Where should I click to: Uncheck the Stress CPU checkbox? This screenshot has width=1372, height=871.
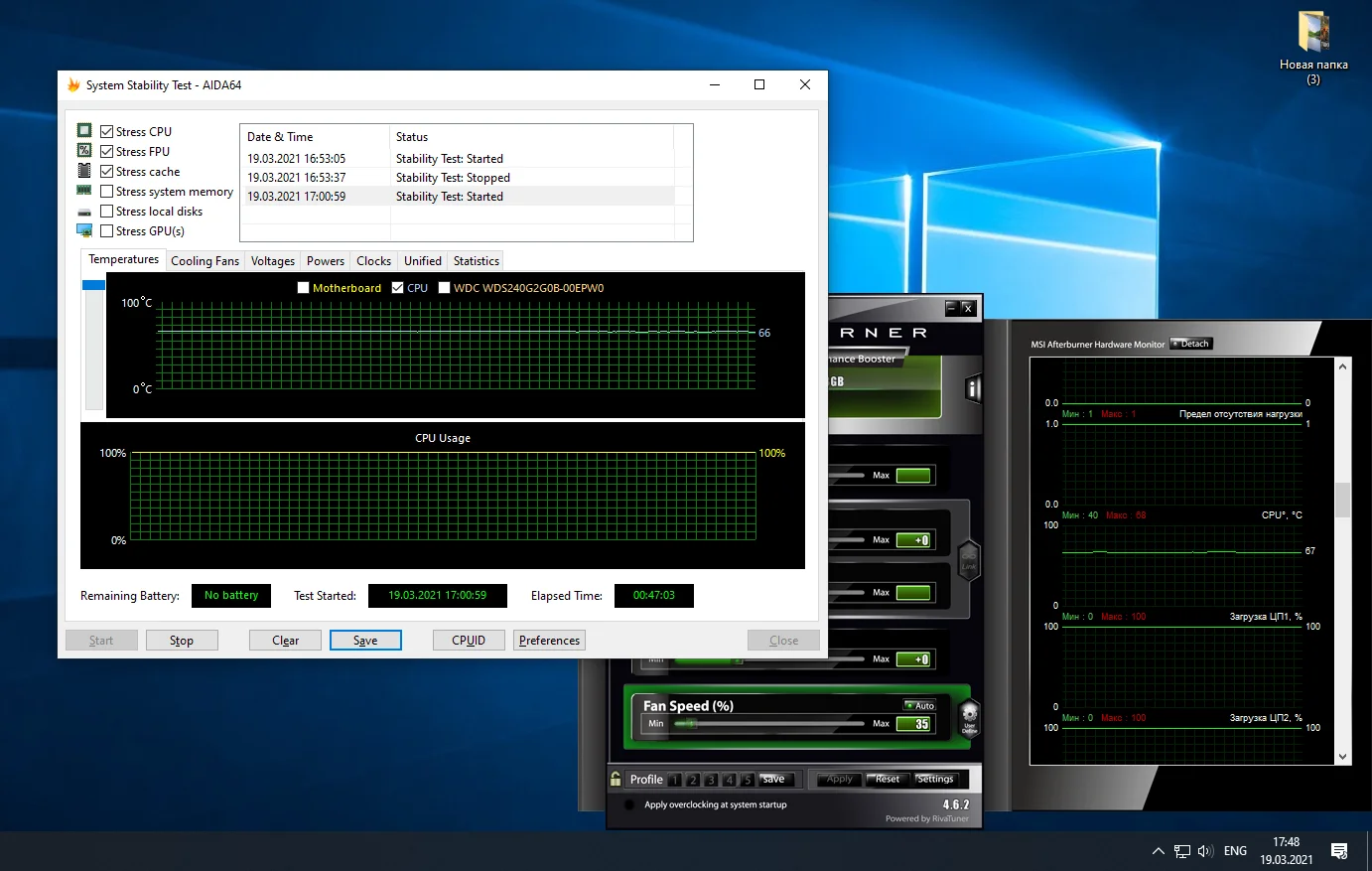pos(107,131)
